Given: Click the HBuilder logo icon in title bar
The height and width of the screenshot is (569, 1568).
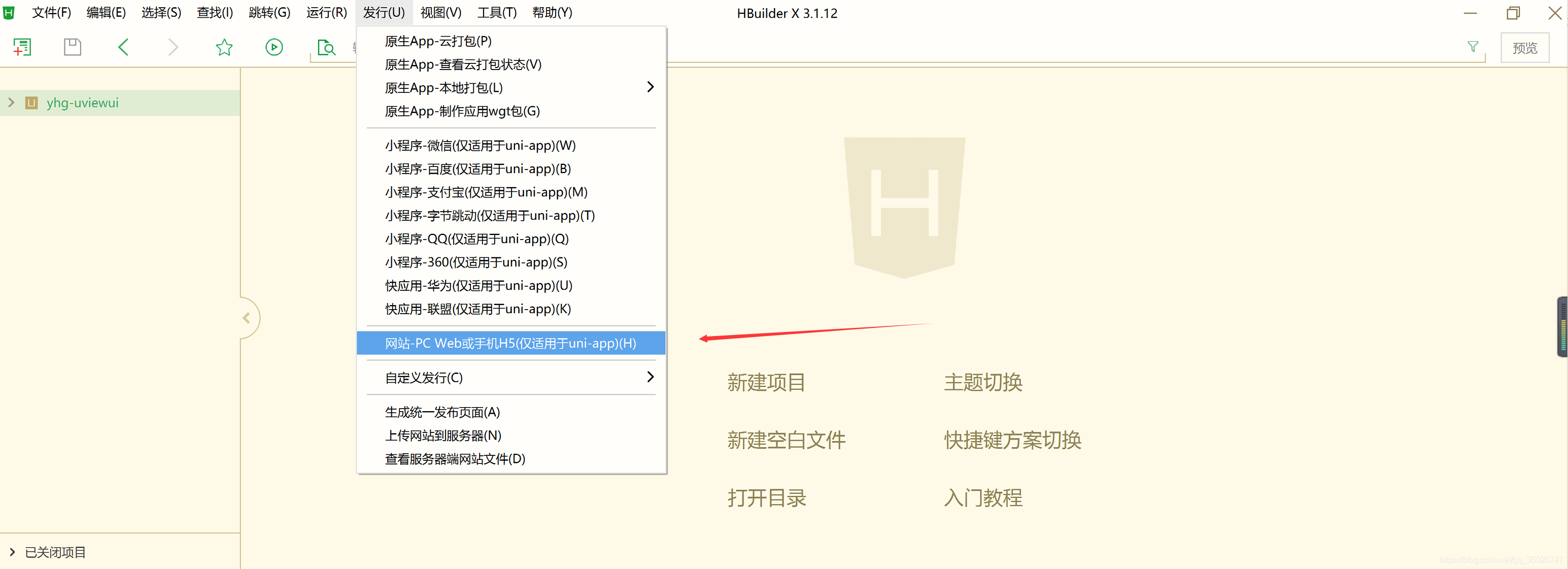Looking at the screenshot, I should (x=9, y=12).
